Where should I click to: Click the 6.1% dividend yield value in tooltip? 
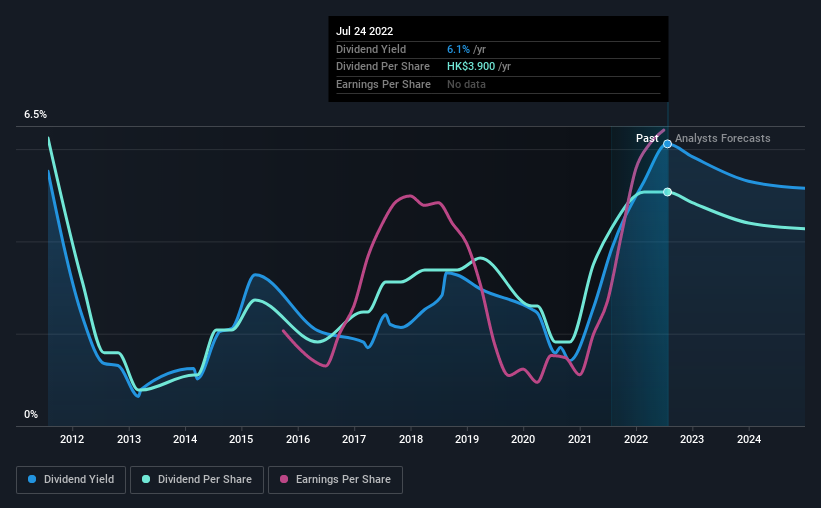458,49
